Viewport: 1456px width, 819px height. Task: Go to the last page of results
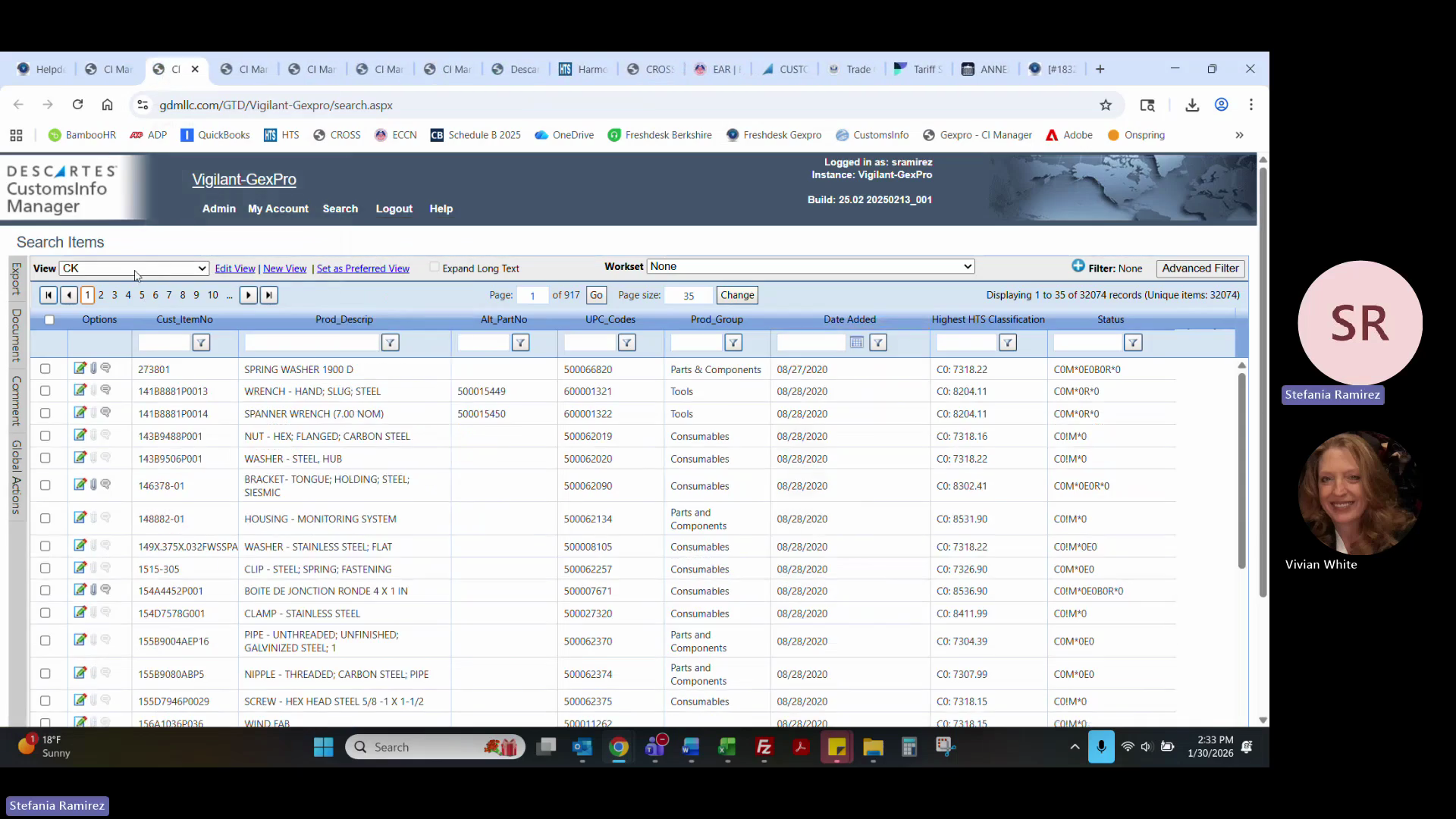pyautogui.click(x=269, y=295)
